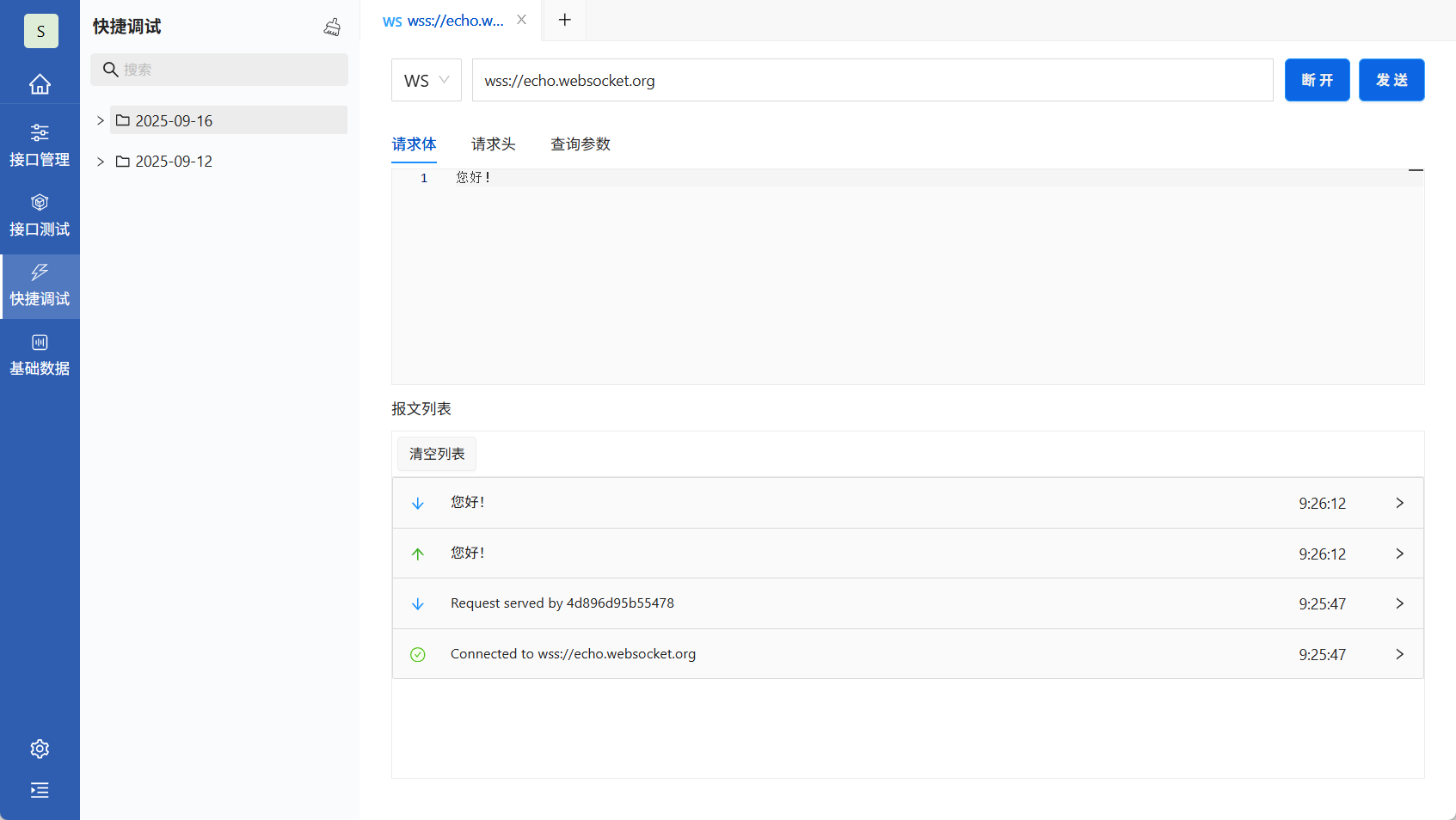
Task: Open the WS protocol dropdown
Action: (x=426, y=80)
